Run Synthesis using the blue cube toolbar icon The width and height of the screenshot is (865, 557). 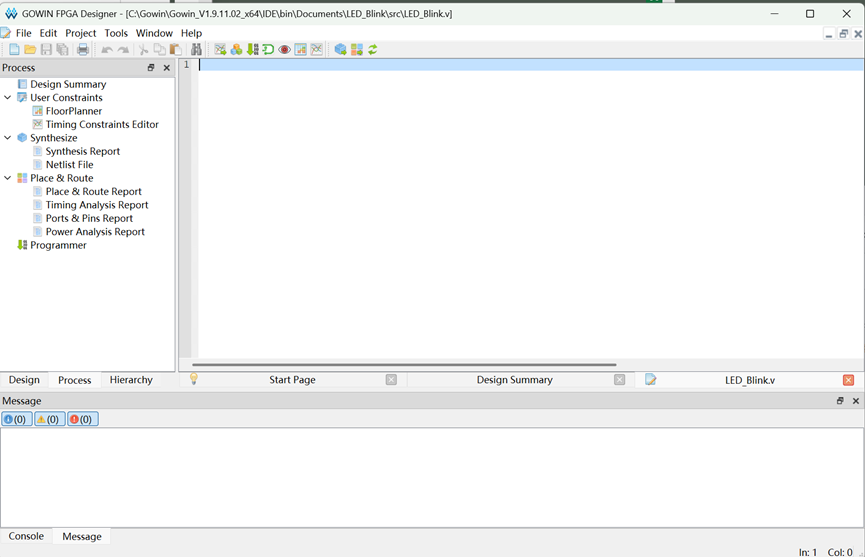point(340,50)
